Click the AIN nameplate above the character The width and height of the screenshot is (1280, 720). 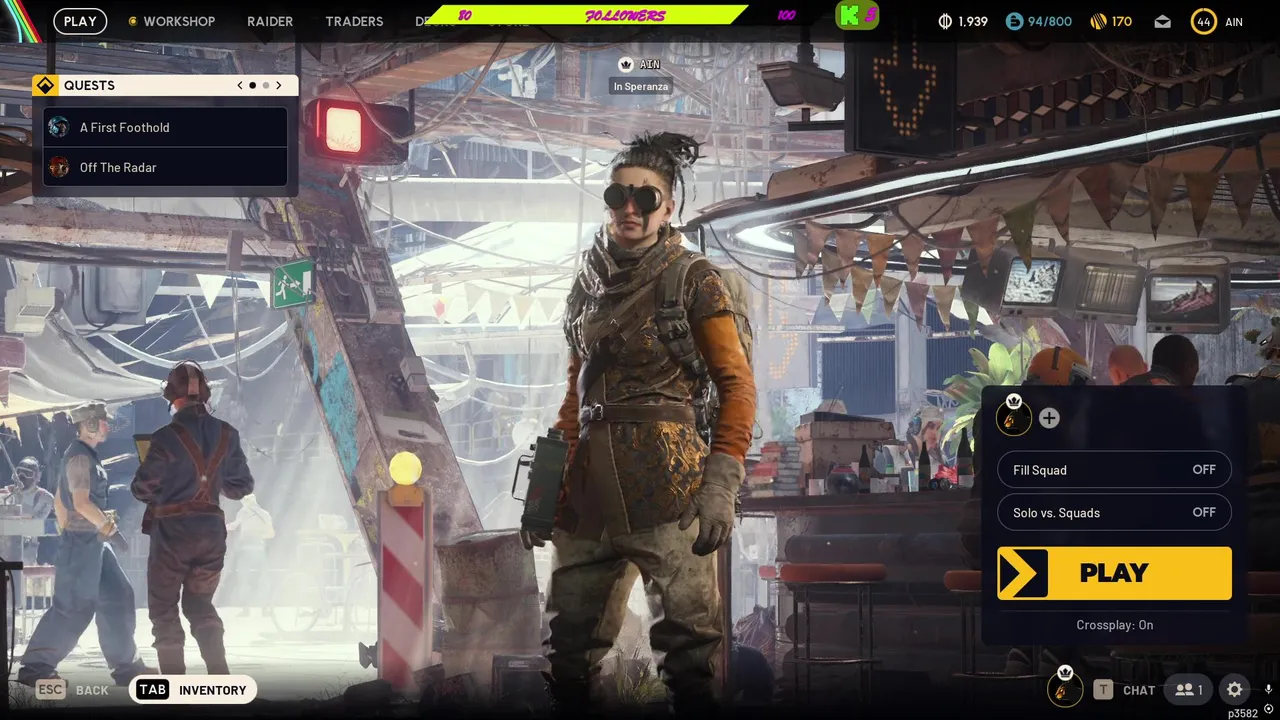pyautogui.click(x=650, y=64)
